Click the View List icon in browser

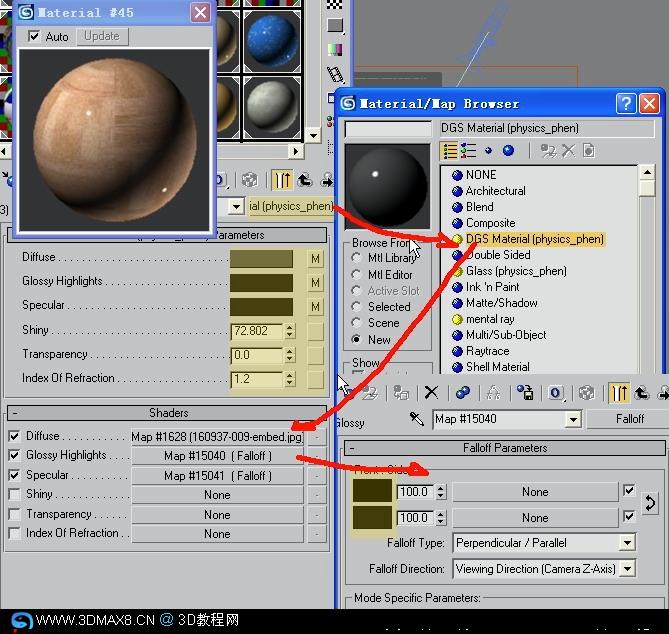[x=450, y=151]
